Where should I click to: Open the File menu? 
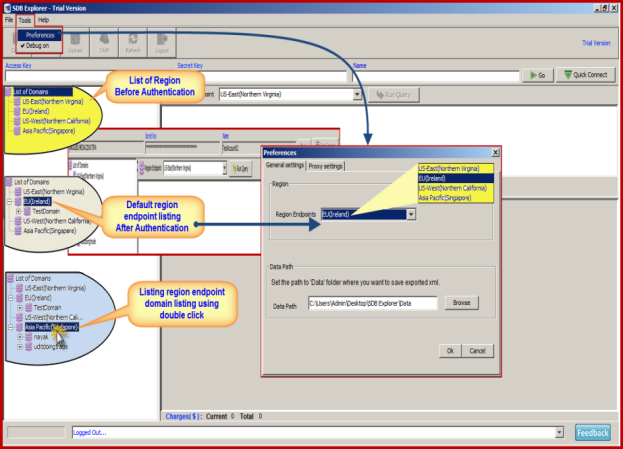9,20
